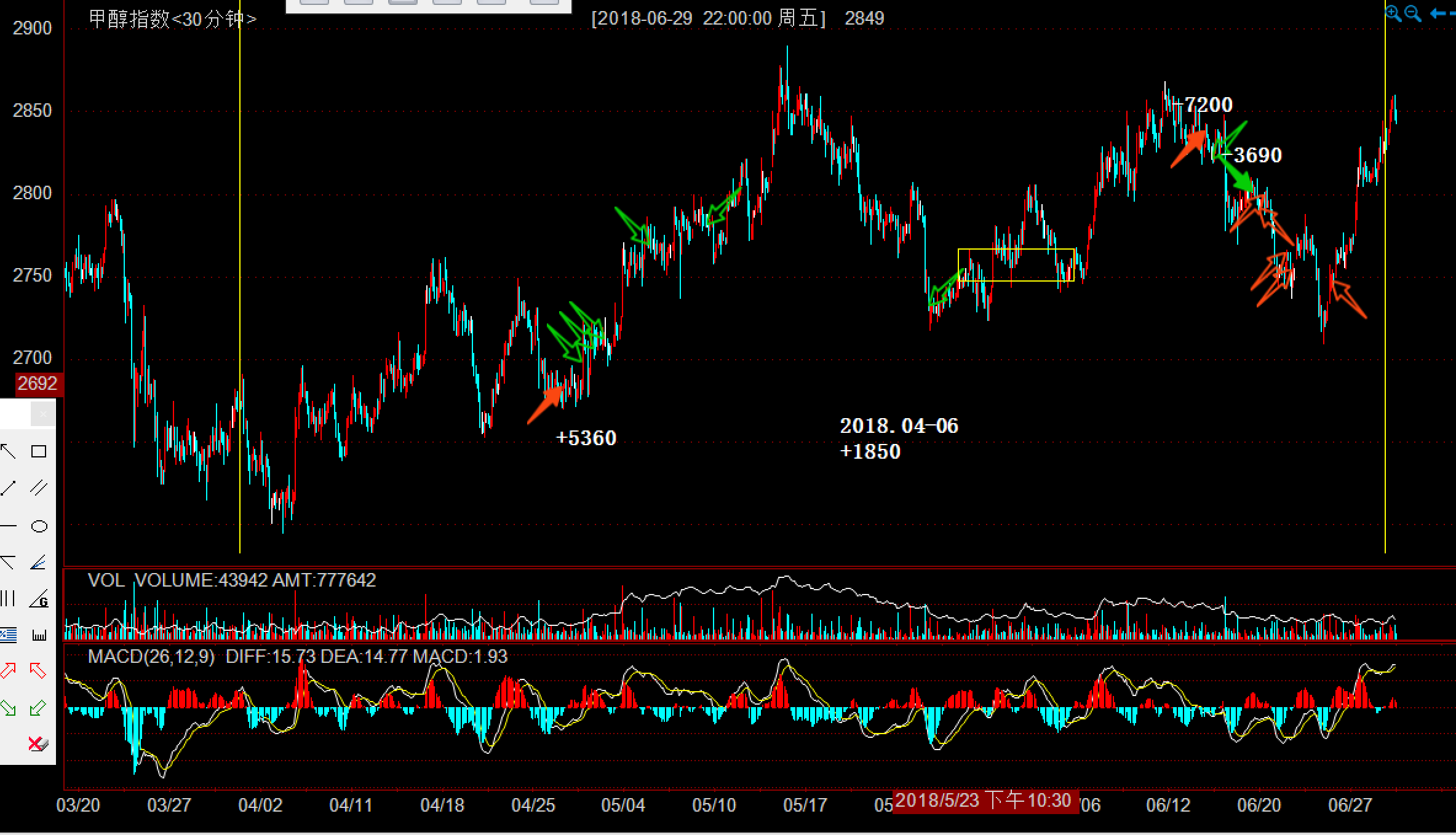Select the arrow line drawing tool
This screenshot has height=835, width=1456.
pos(8,451)
